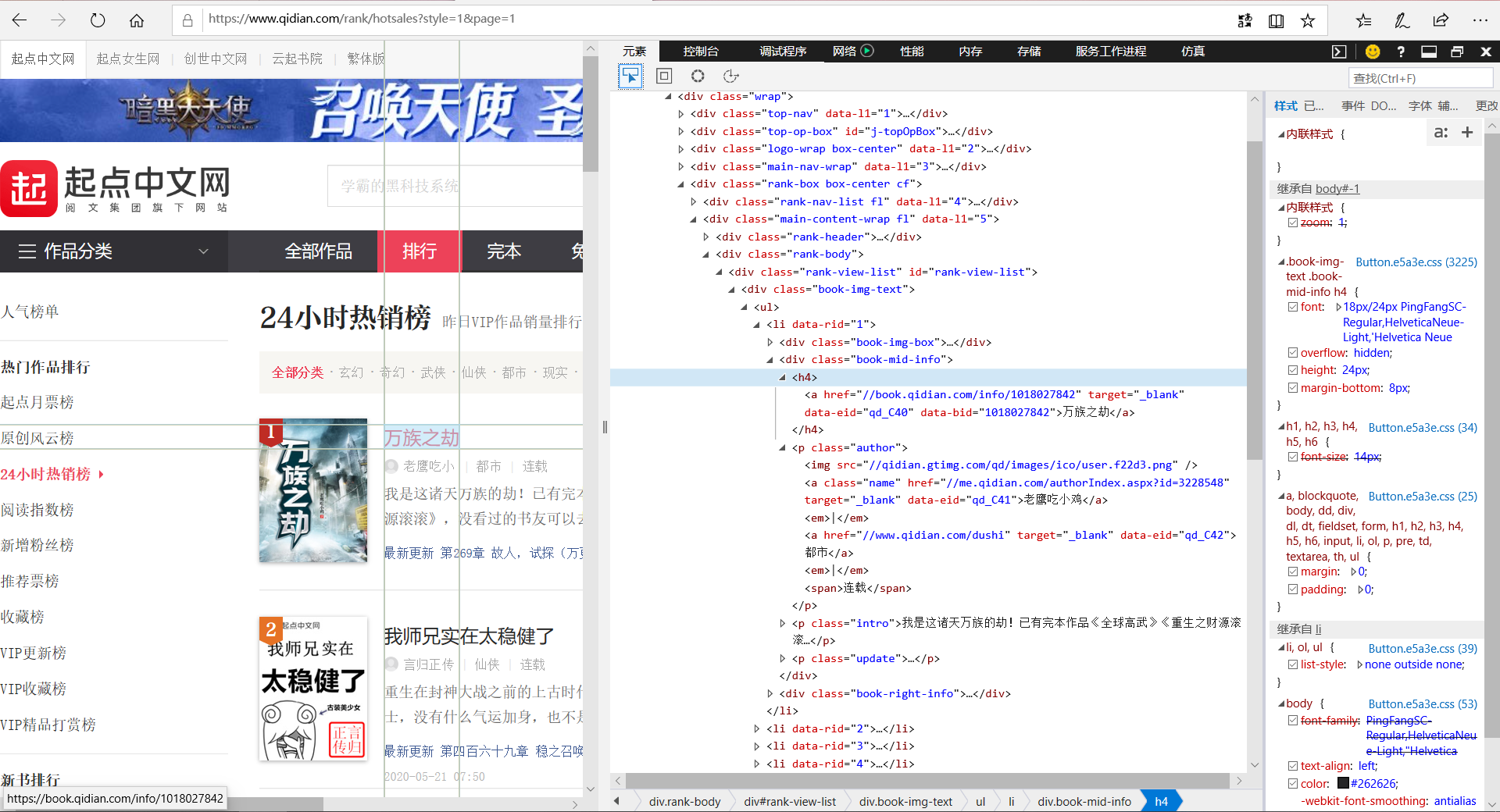Toggle the list-style property checkbox
The width and height of the screenshot is (1500, 812).
point(1293,664)
